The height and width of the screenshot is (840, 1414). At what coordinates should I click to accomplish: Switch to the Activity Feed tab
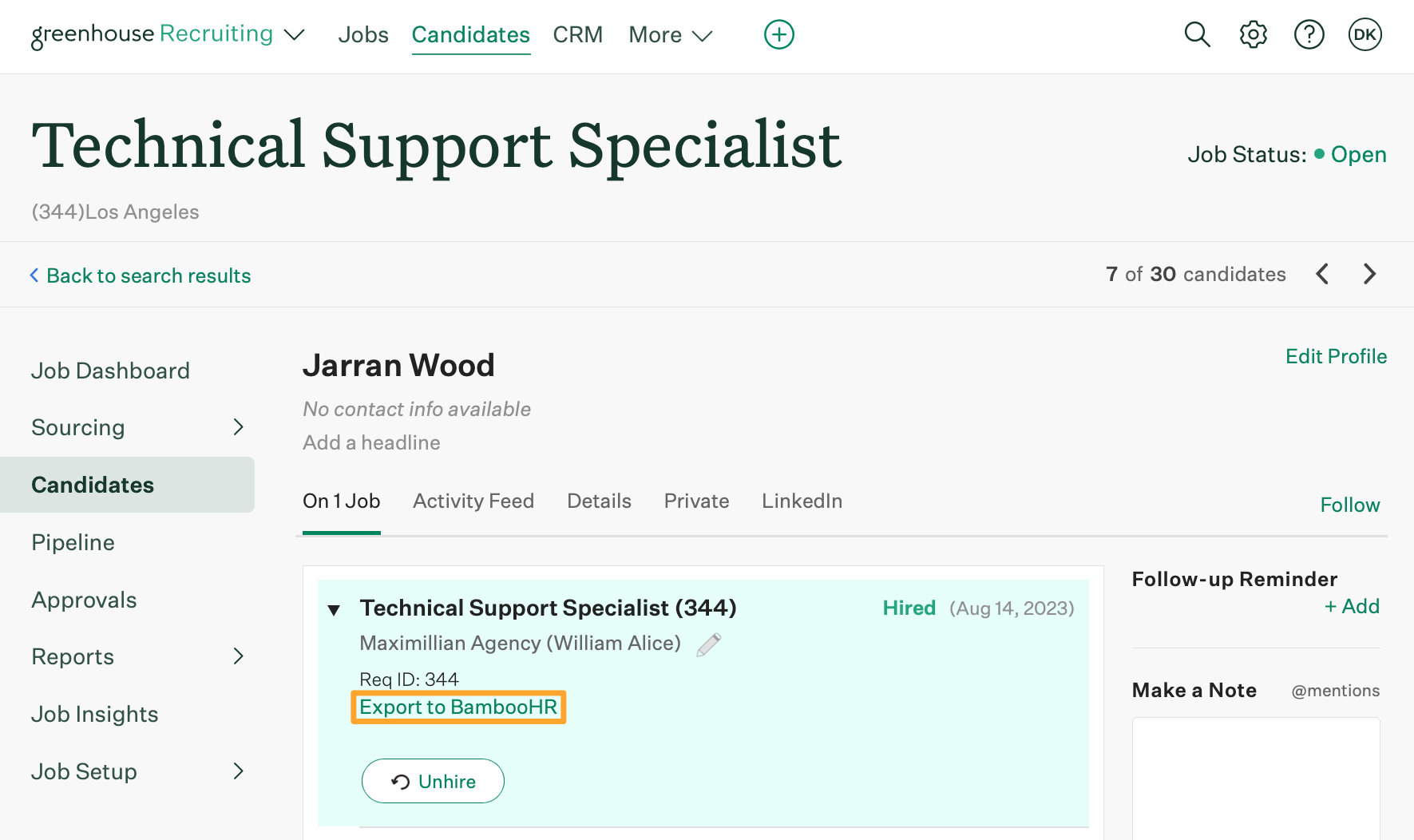click(x=473, y=501)
